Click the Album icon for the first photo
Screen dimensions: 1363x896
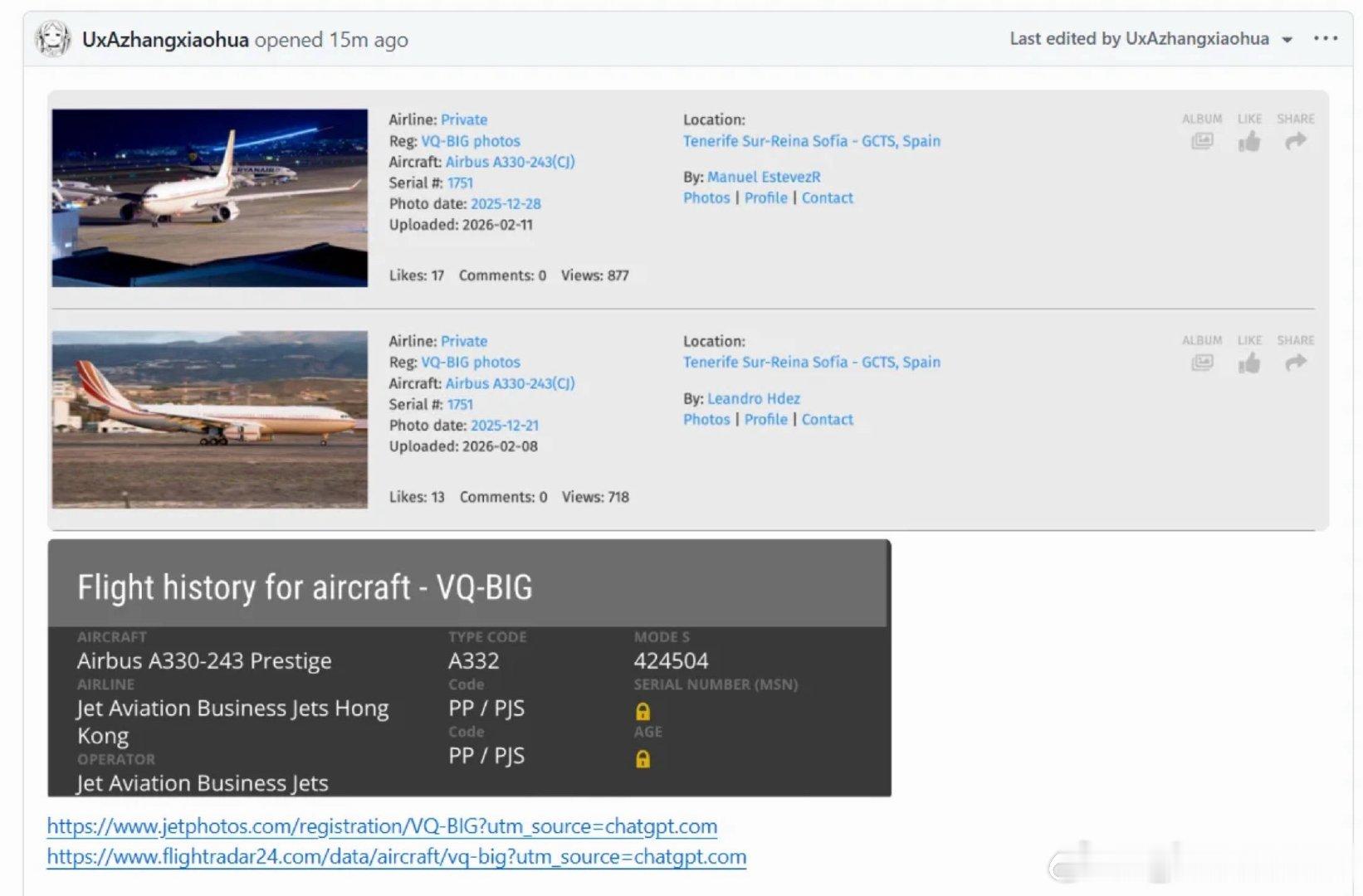[1202, 141]
